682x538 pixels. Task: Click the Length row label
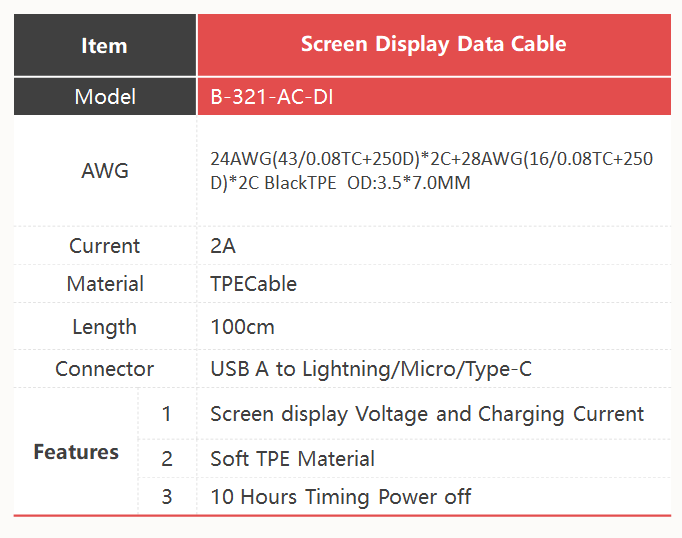tap(105, 327)
